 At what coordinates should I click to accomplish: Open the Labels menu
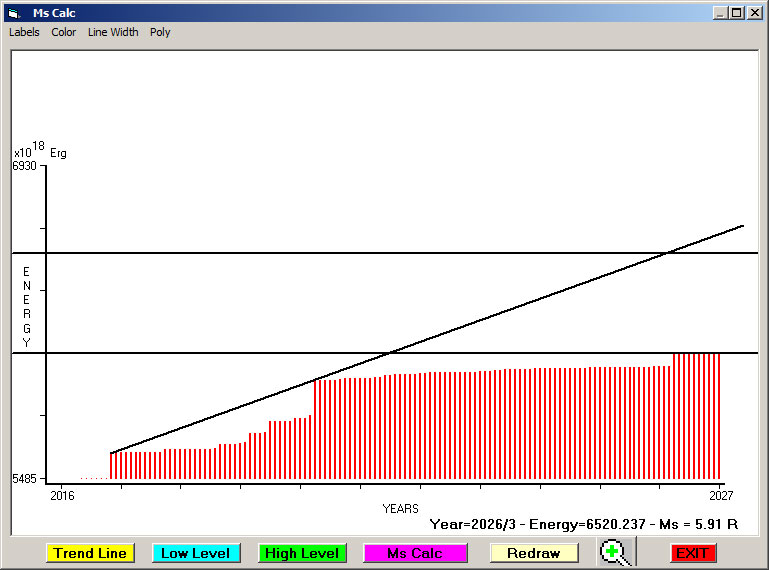(24, 32)
